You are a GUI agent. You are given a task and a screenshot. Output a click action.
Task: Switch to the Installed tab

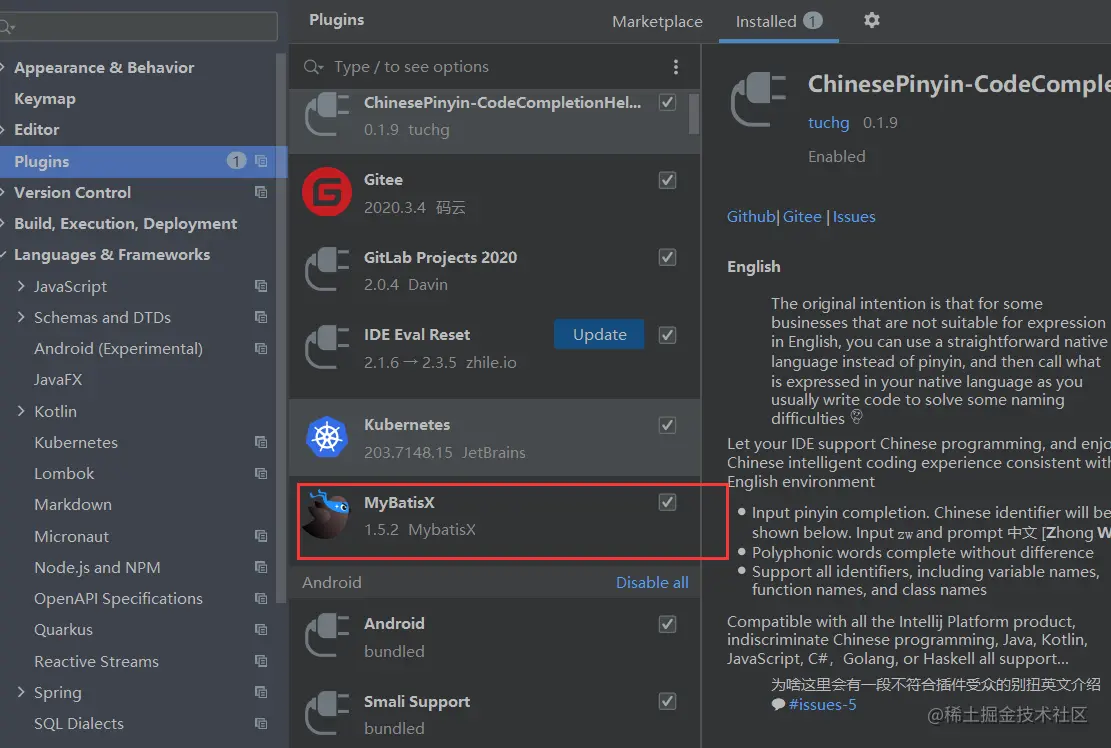(x=779, y=21)
